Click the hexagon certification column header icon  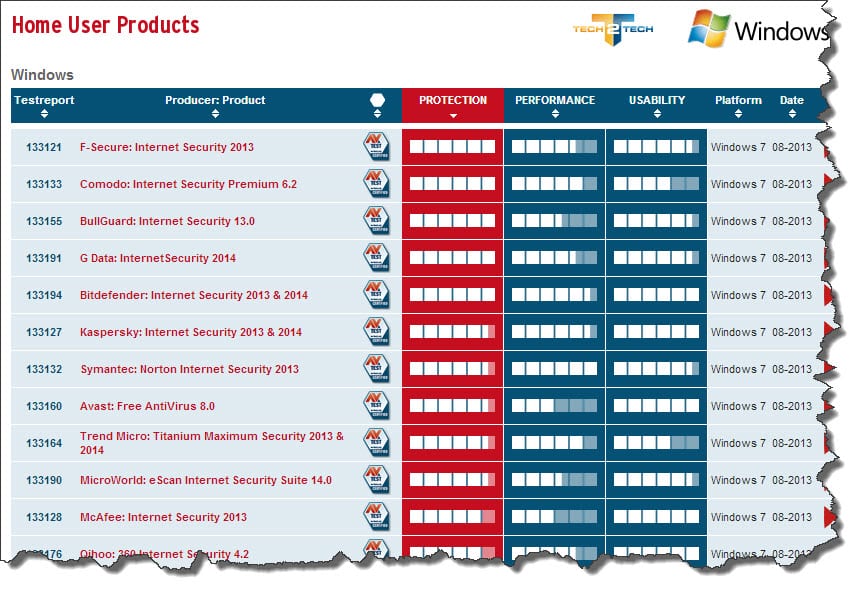(377, 100)
